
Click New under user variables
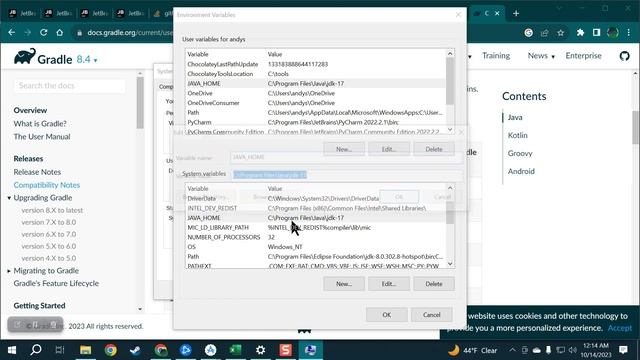click(344, 149)
